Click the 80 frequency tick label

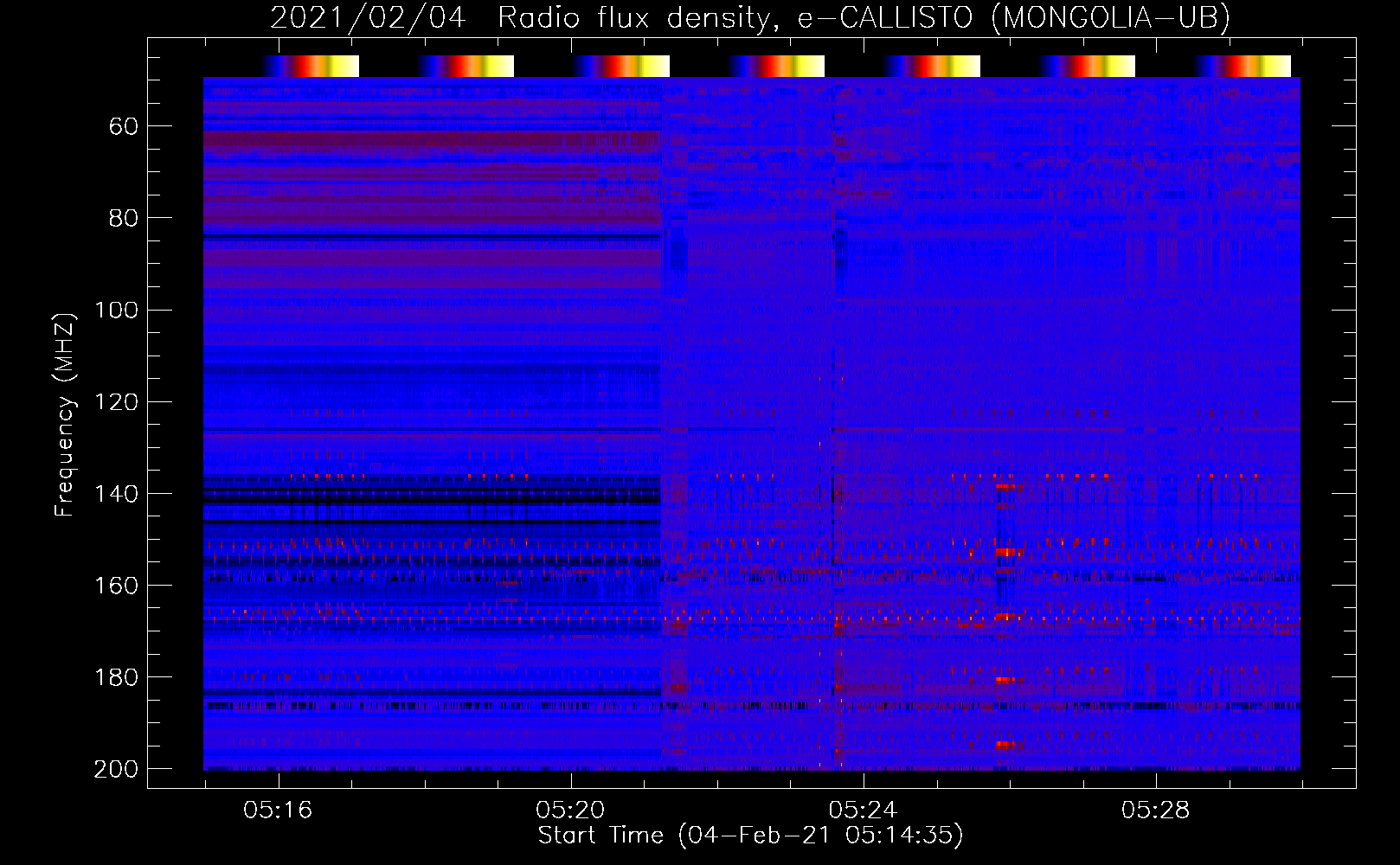tap(124, 219)
